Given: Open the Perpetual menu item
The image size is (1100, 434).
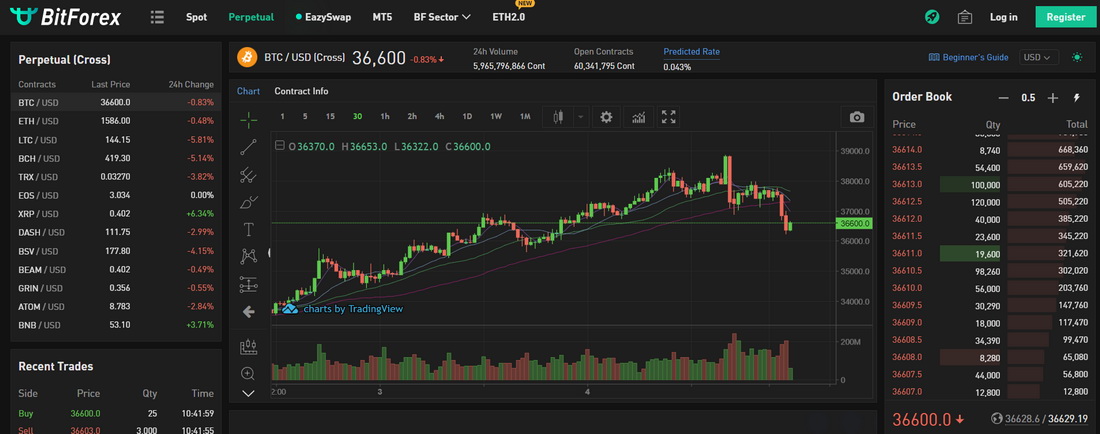Looking at the screenshot, I should click(251, 17).
